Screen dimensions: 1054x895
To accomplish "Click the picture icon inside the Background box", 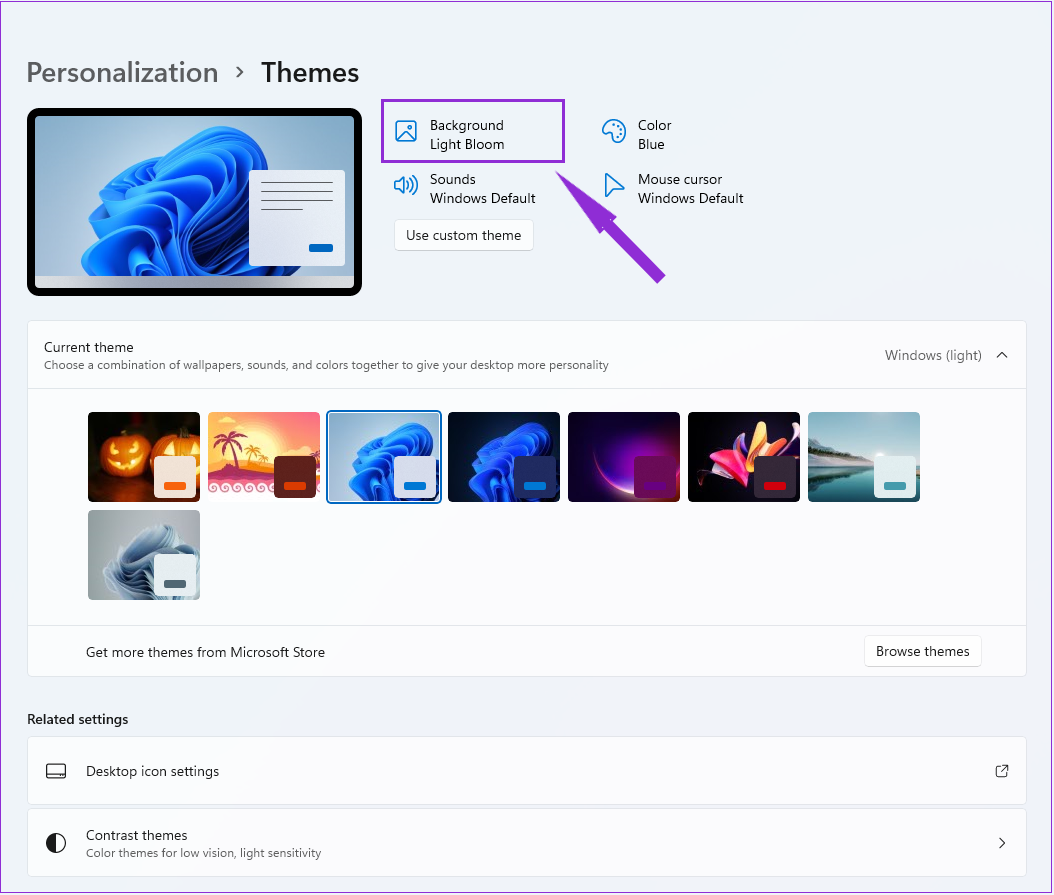I will click(x=405, y=131).
